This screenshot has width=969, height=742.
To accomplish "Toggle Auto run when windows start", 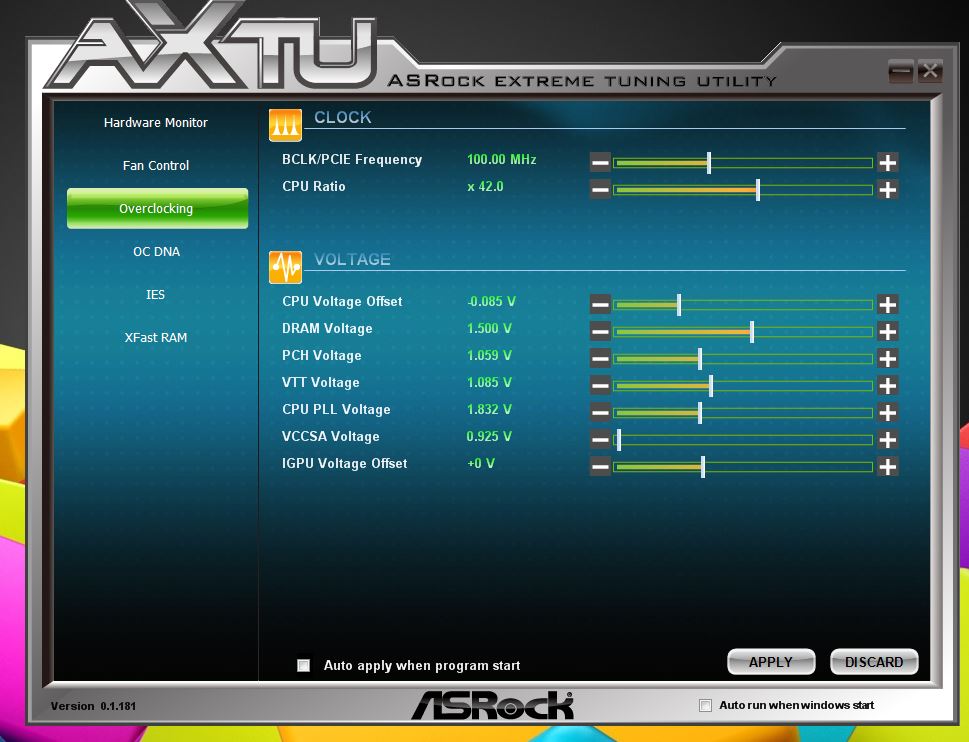I will click(705, 706).
